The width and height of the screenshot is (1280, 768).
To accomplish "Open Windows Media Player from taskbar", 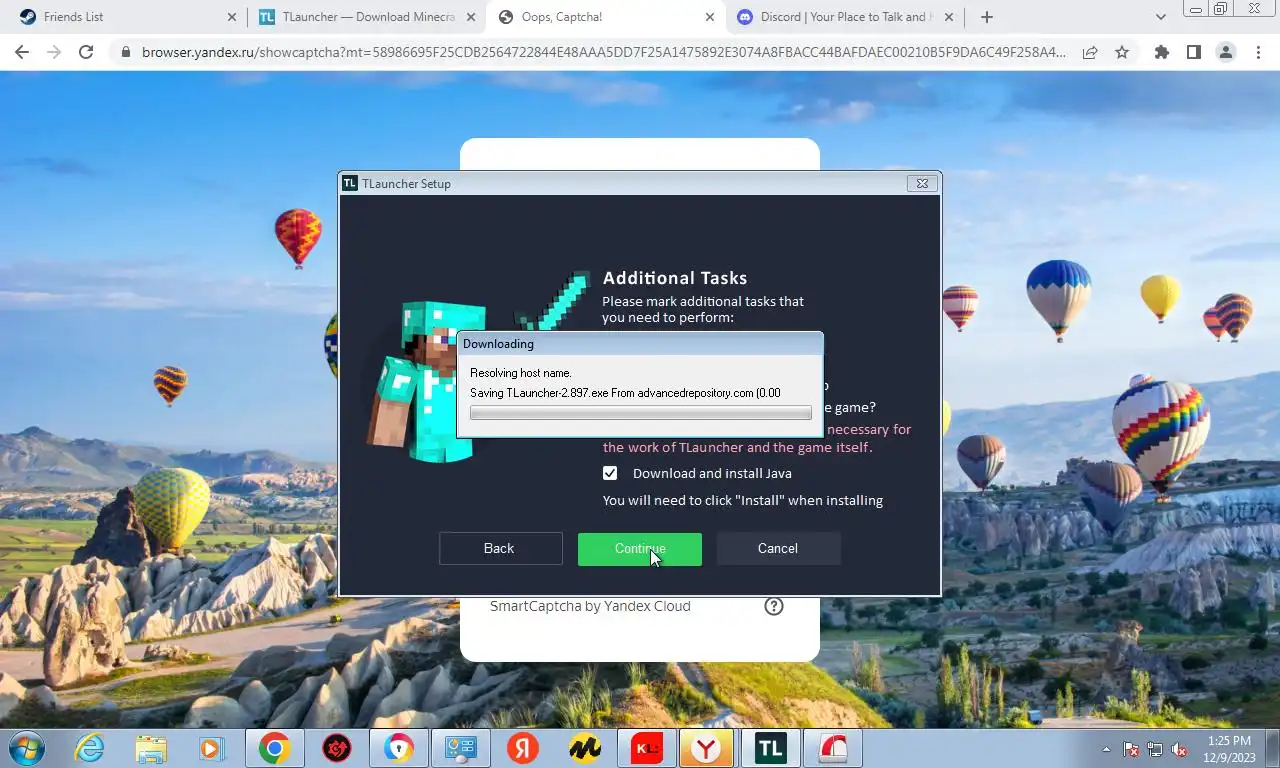I will (211, 748).
